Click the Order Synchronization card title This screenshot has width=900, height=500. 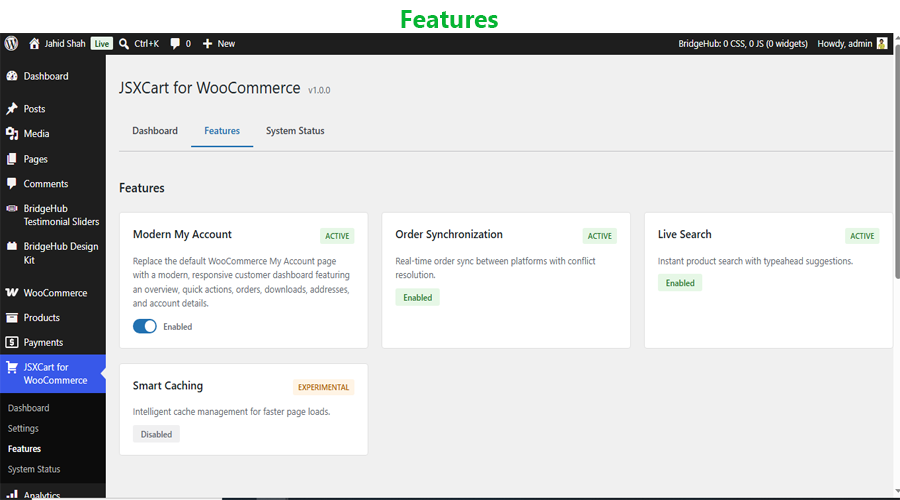tap(449, 234)
